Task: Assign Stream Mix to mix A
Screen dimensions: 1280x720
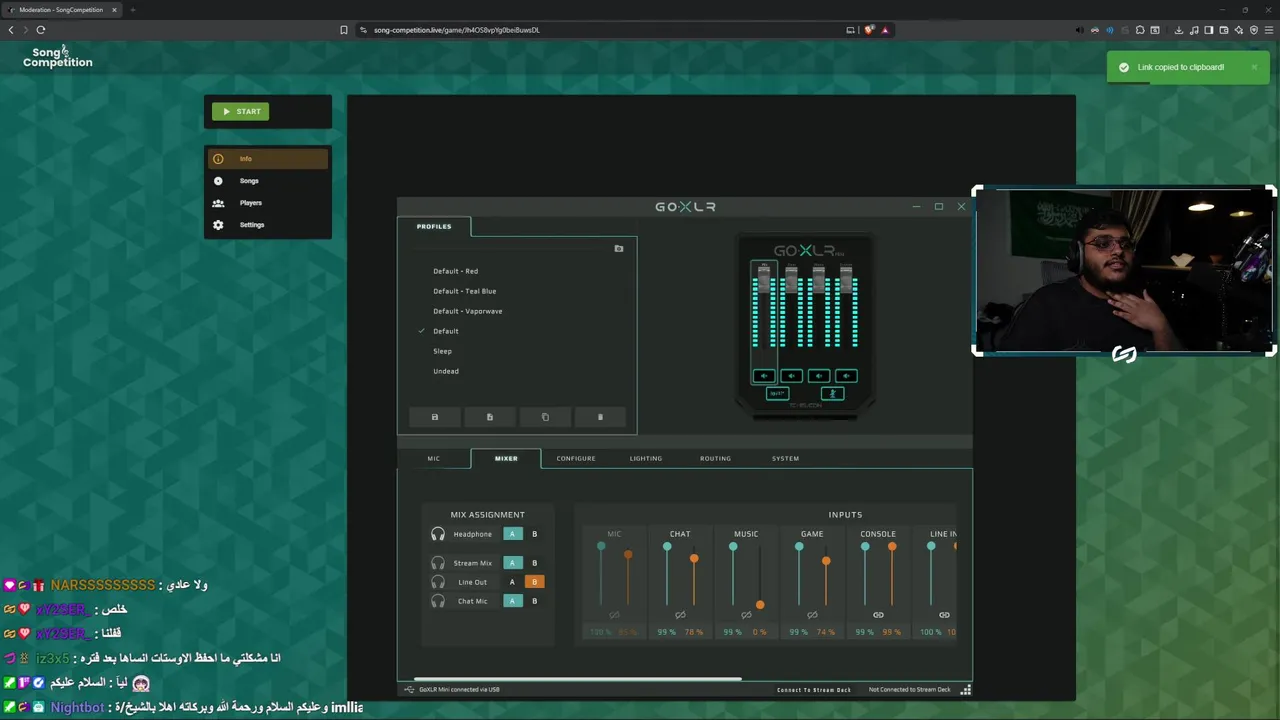Action: click(512, 563)
